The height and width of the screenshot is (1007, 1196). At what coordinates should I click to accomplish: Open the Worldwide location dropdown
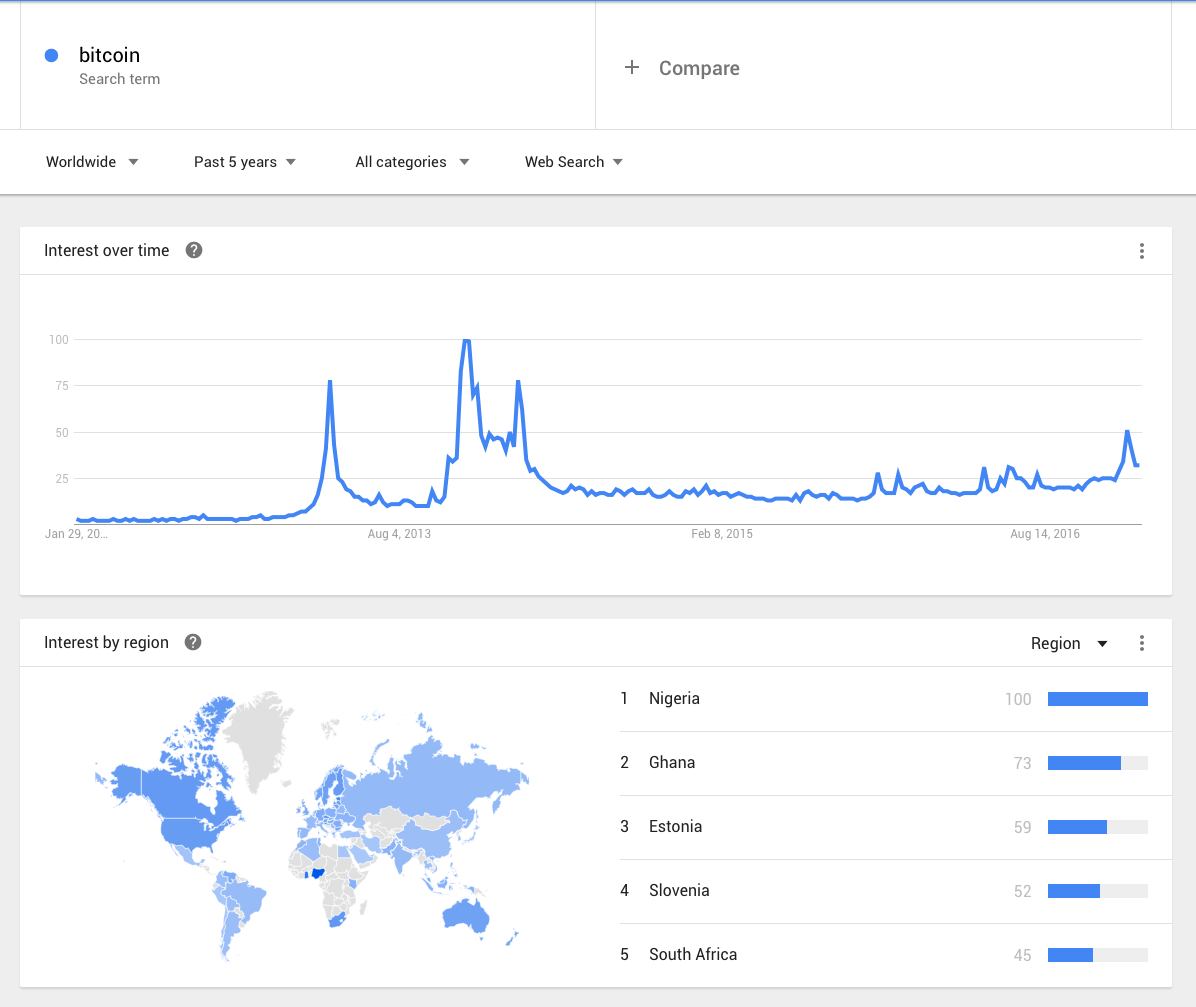[x=92, y=162]
